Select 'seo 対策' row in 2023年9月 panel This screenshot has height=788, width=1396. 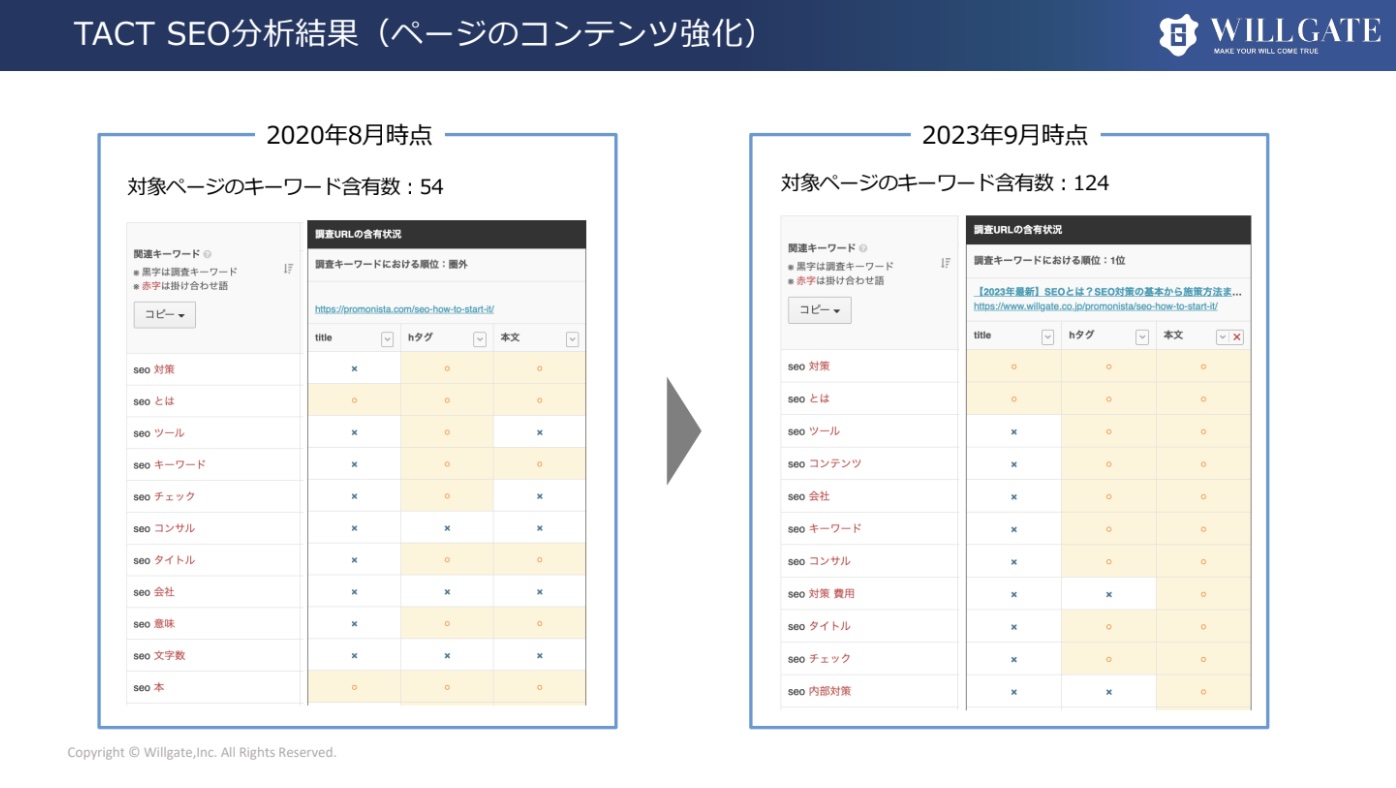click(x=869, y=366)
